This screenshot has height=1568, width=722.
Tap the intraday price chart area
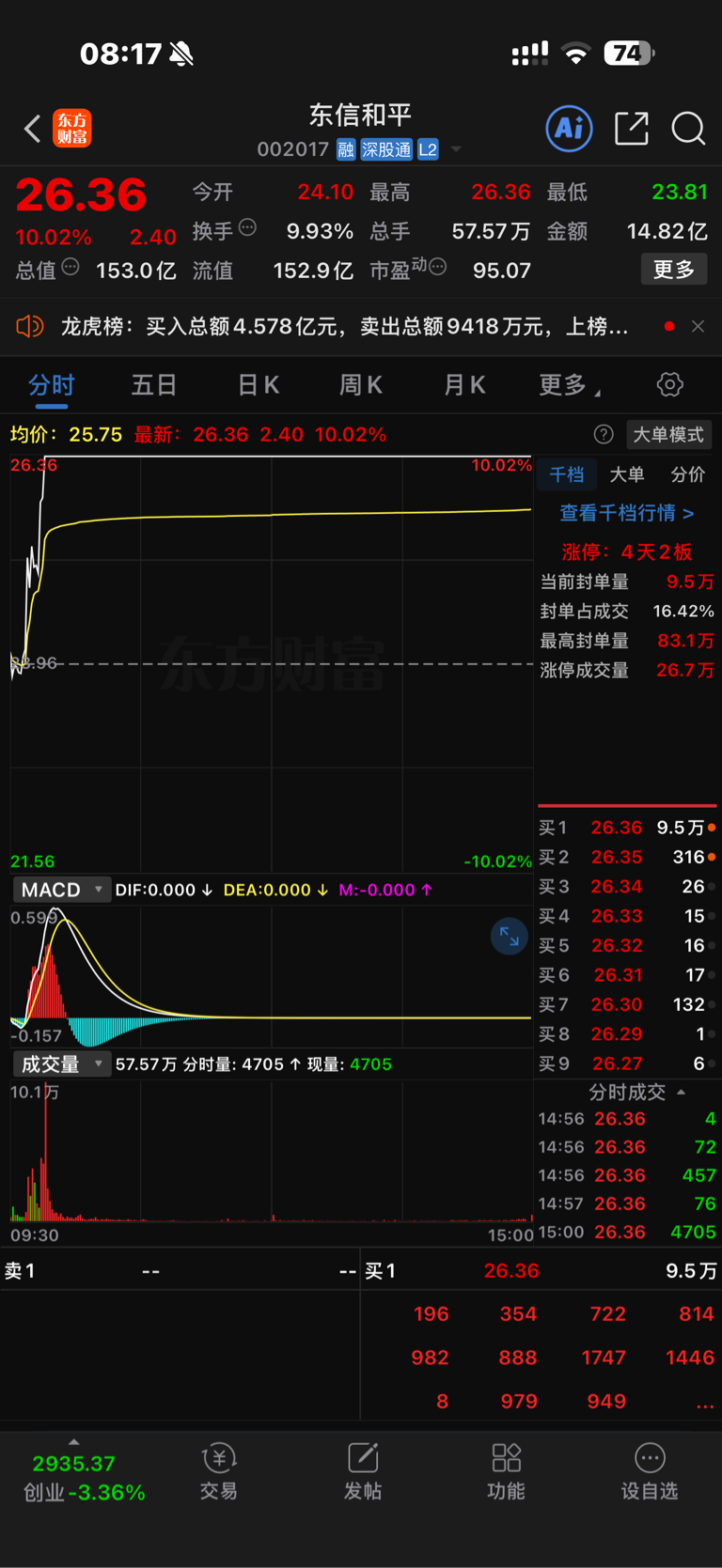tap(272, 663)
